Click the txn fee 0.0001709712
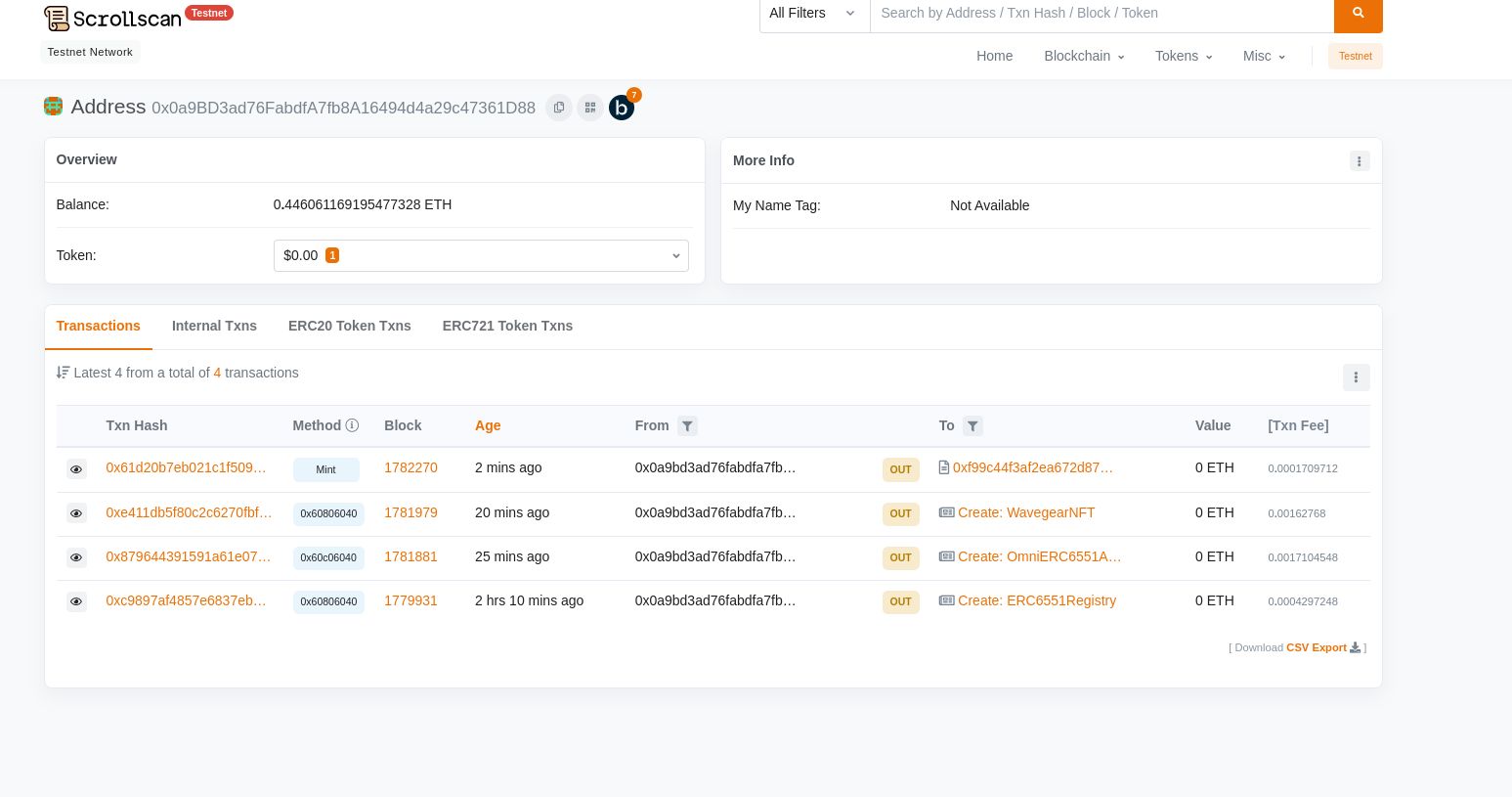1512x797 pixels. coord(1303,468)
